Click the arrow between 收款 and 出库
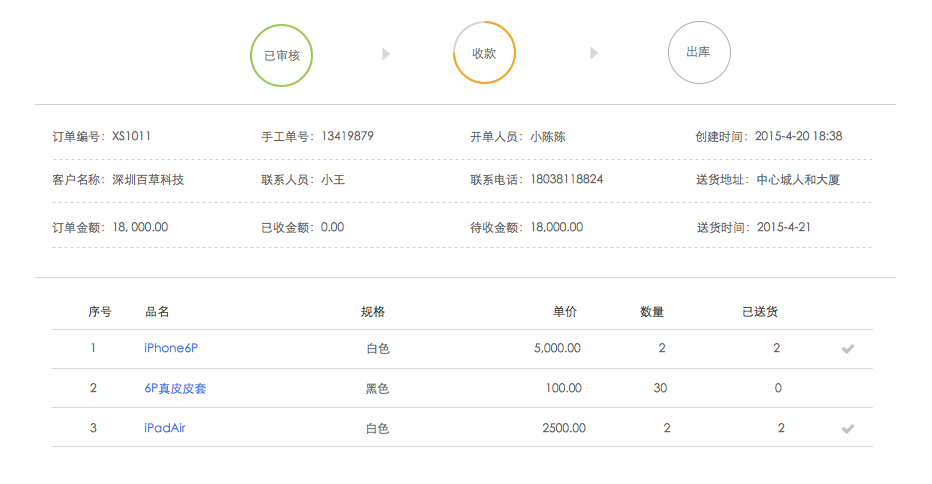 594,53
